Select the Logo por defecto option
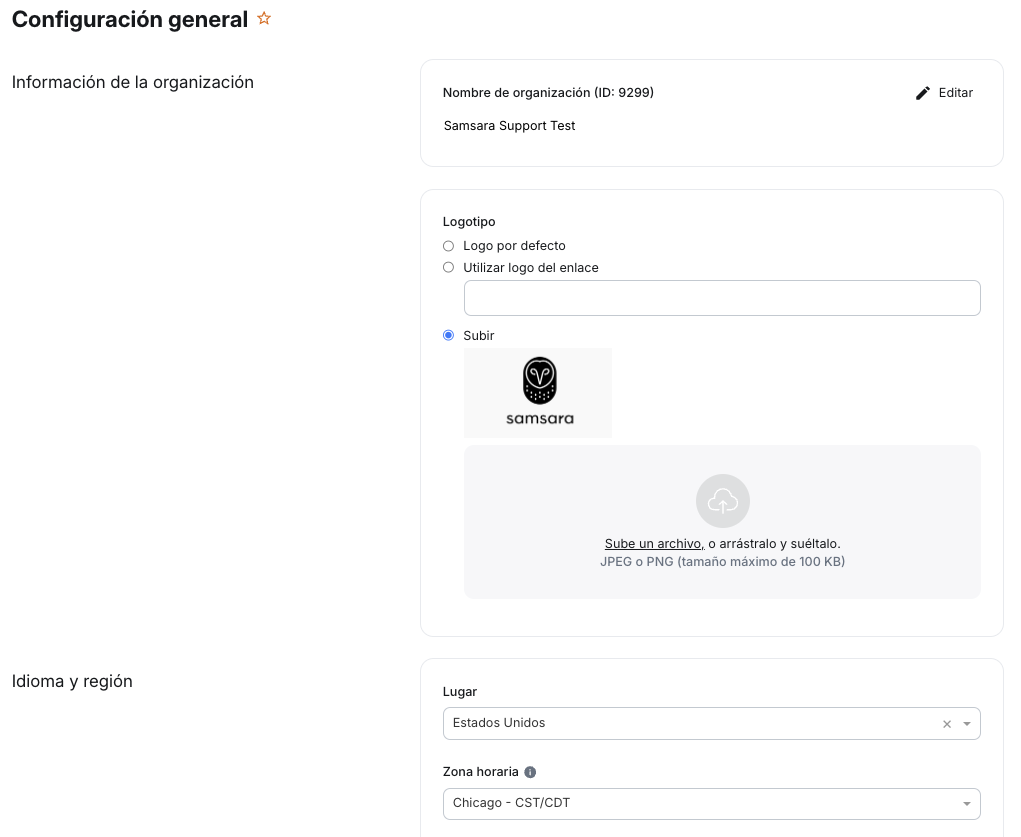The image size is (1021, 837). click(449, 246)
